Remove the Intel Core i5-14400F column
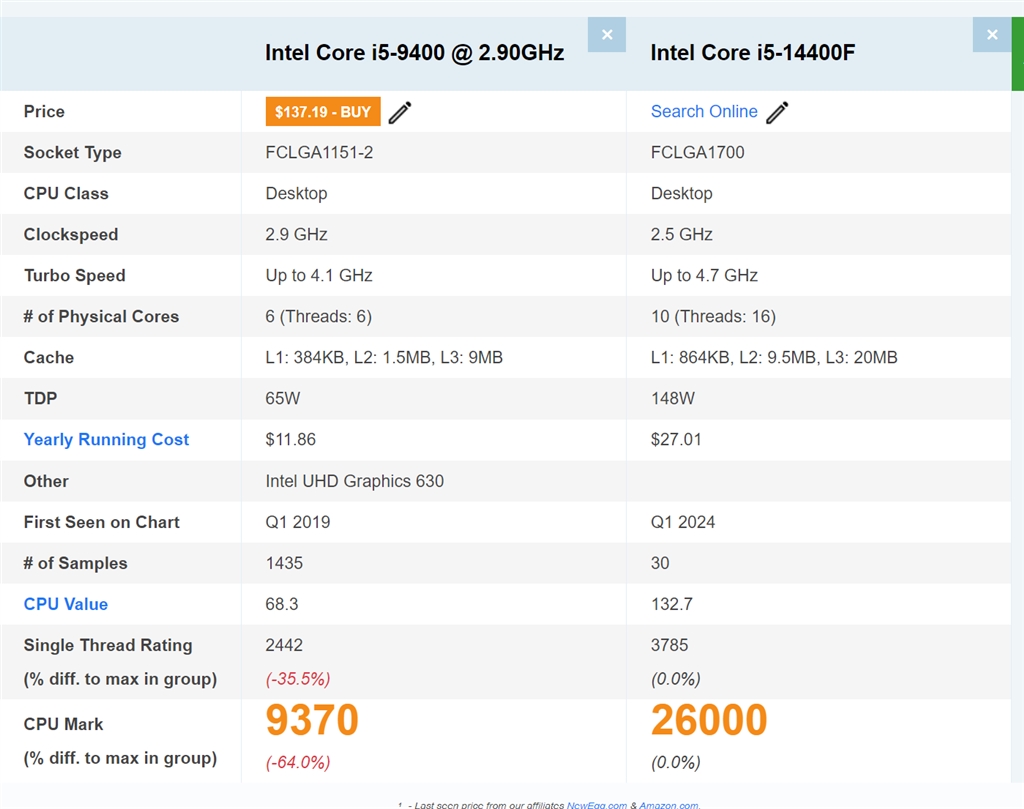1024x809 pixels. point(991,35)
